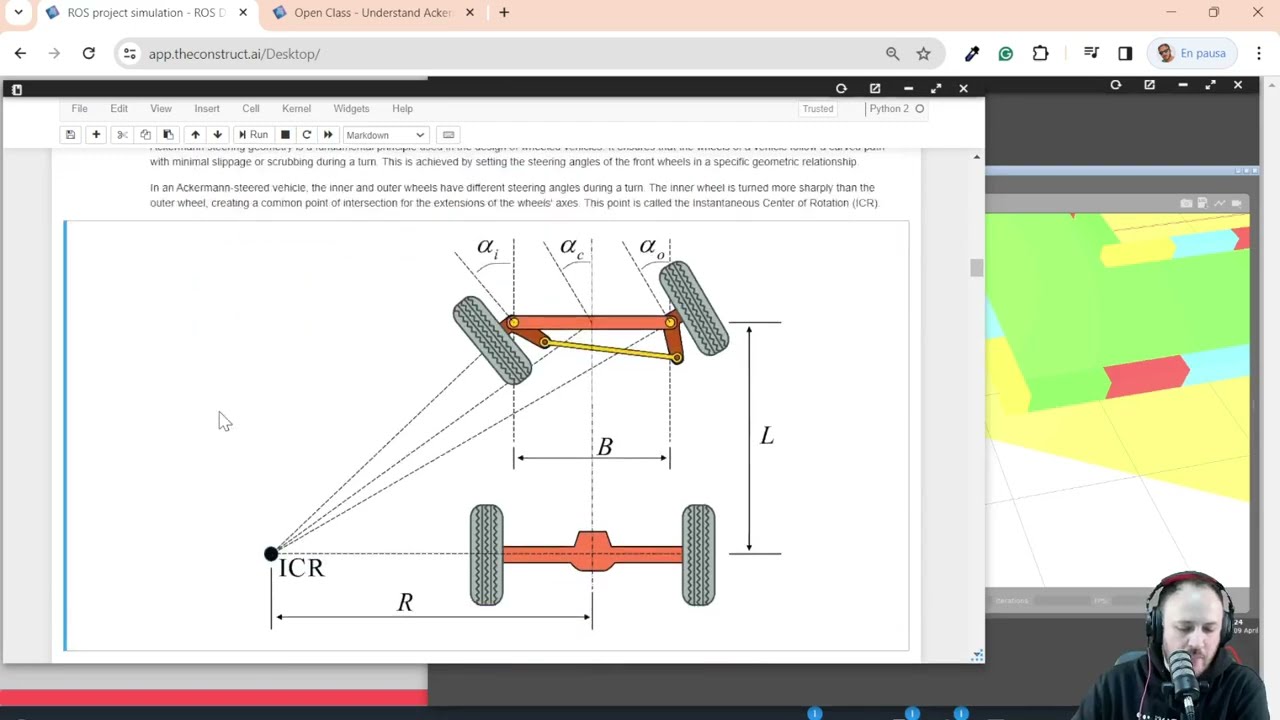Bookmark this page with the star icon
The height and width of the screenshot is (720, 1280).
[923, 53]
